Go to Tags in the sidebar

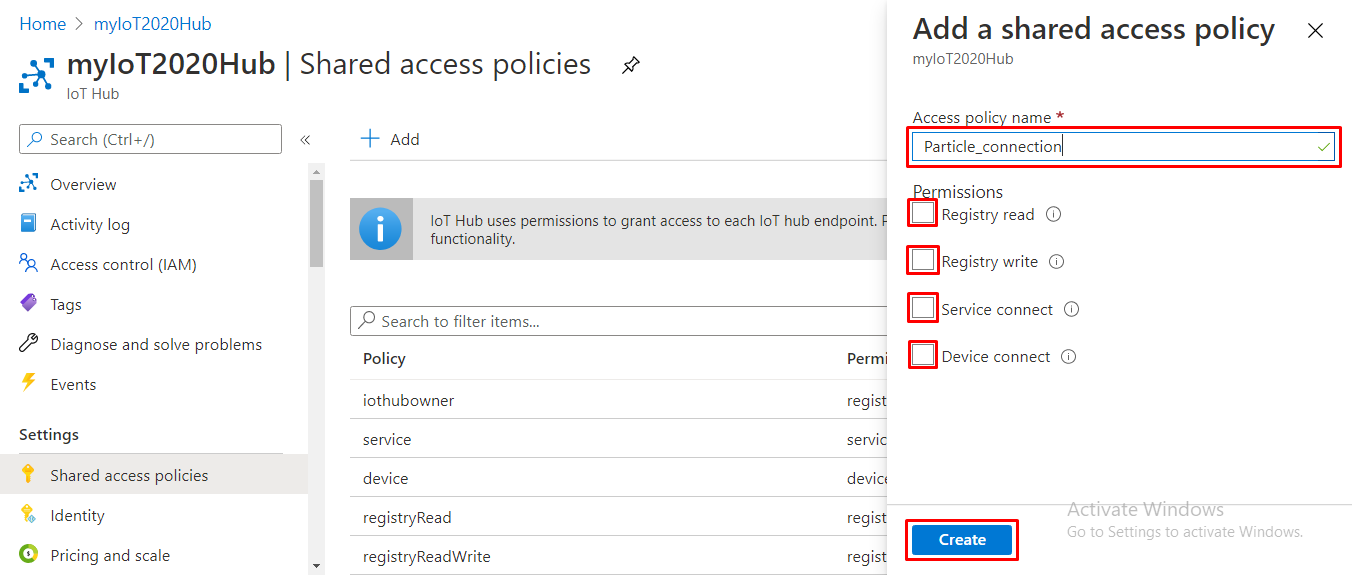coord(66,304)
